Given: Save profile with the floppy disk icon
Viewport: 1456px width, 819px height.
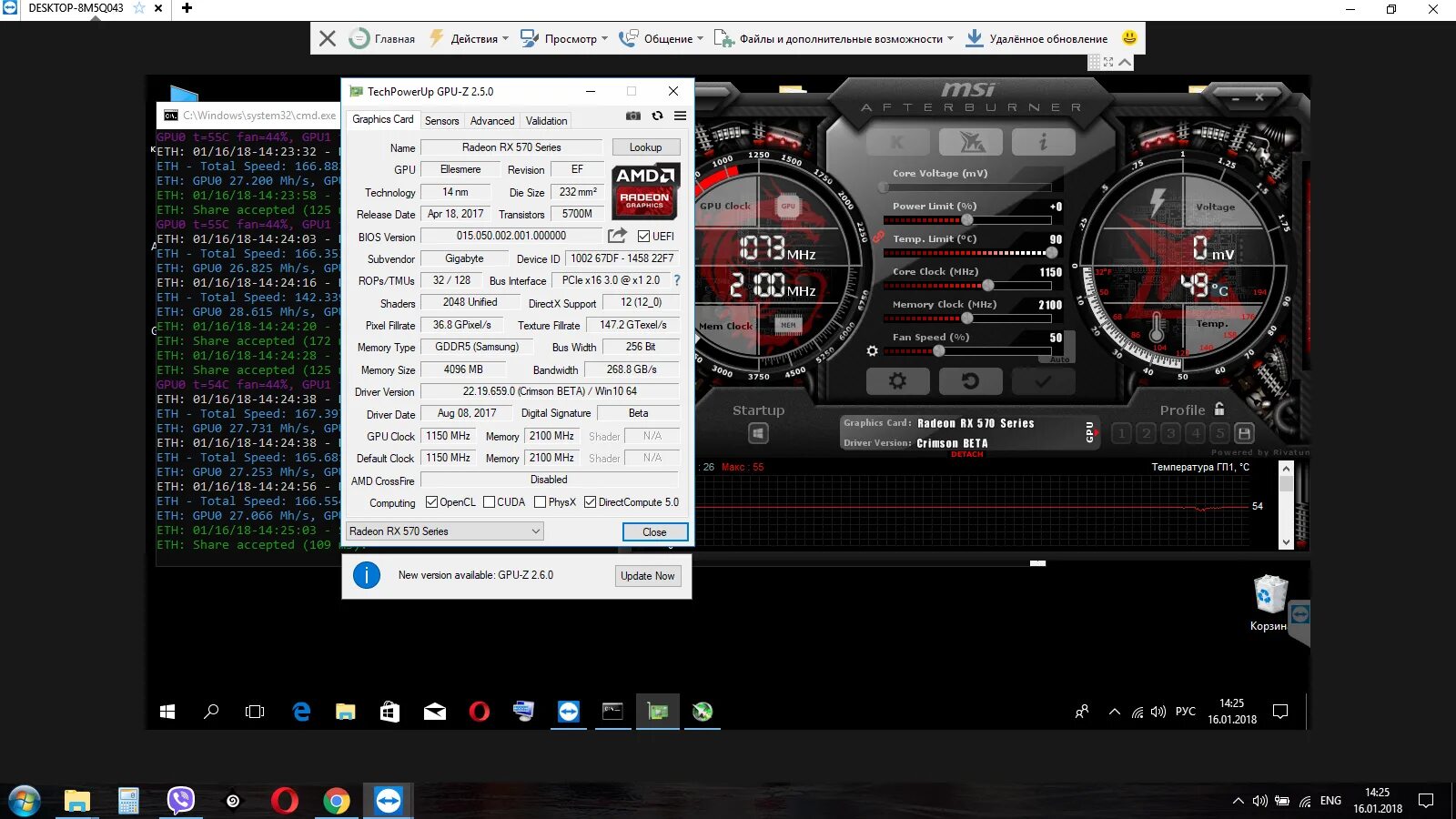Looking at the screenshot, I should point(1244,433).
